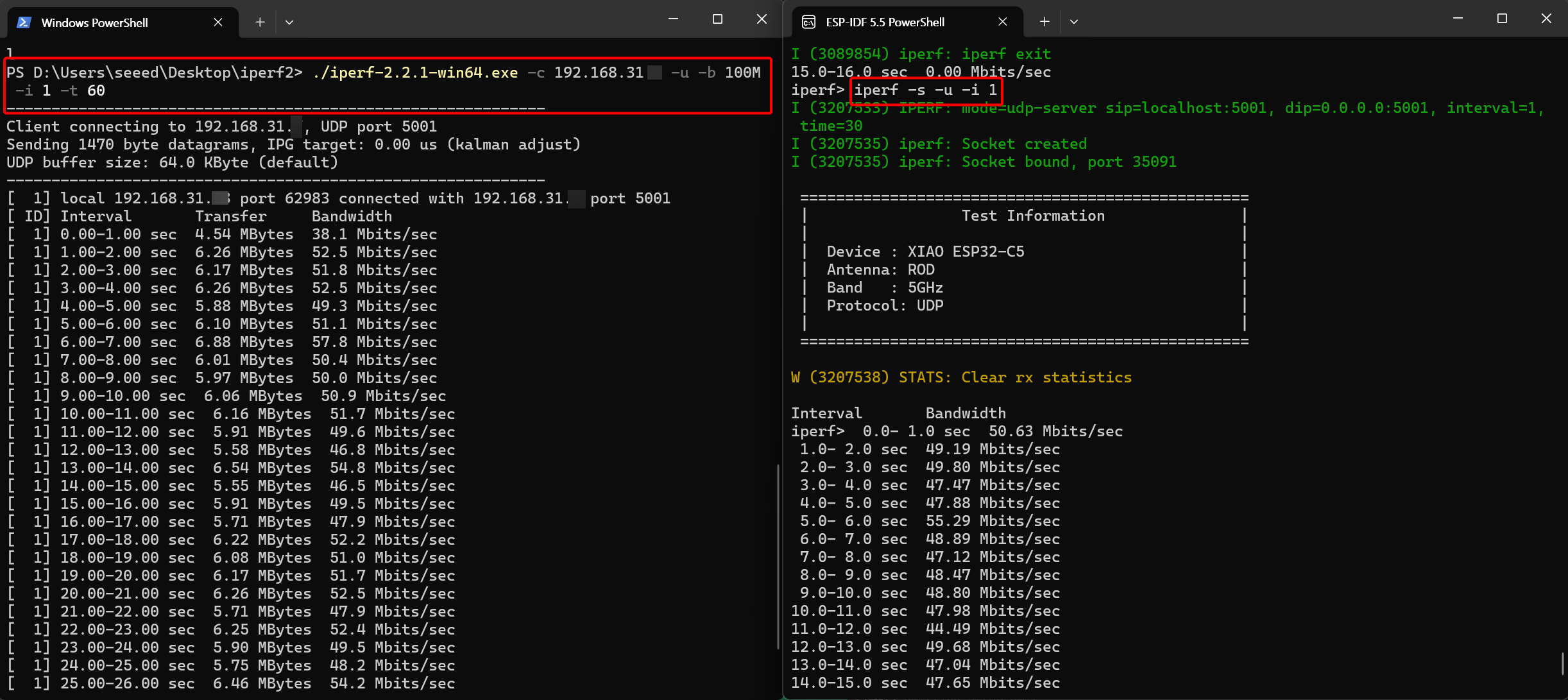Close the ESP-IDF 5.5 PowerShell tab
This screenshot has height=700, width=1568.
coord(1003,22)
